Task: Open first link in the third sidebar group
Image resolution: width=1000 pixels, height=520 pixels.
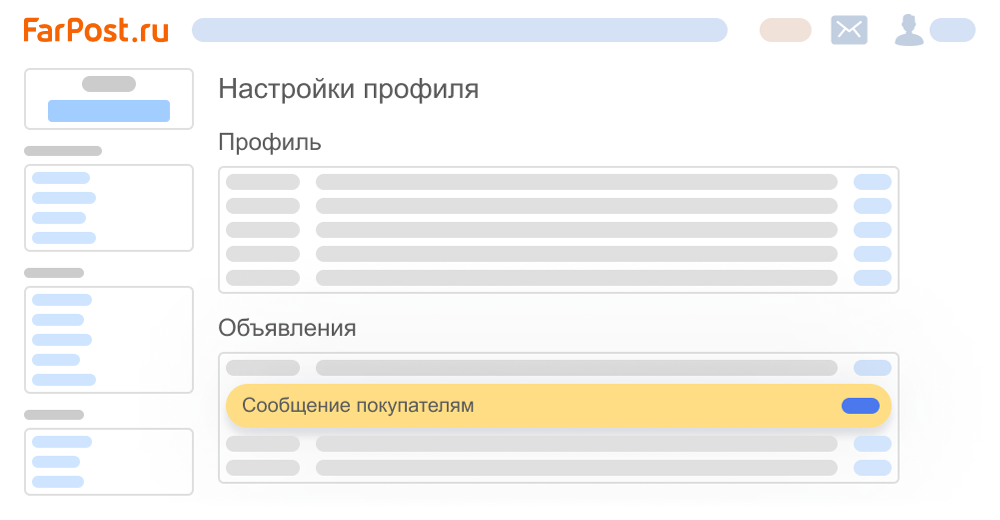Action: click(x=62, y=442)
